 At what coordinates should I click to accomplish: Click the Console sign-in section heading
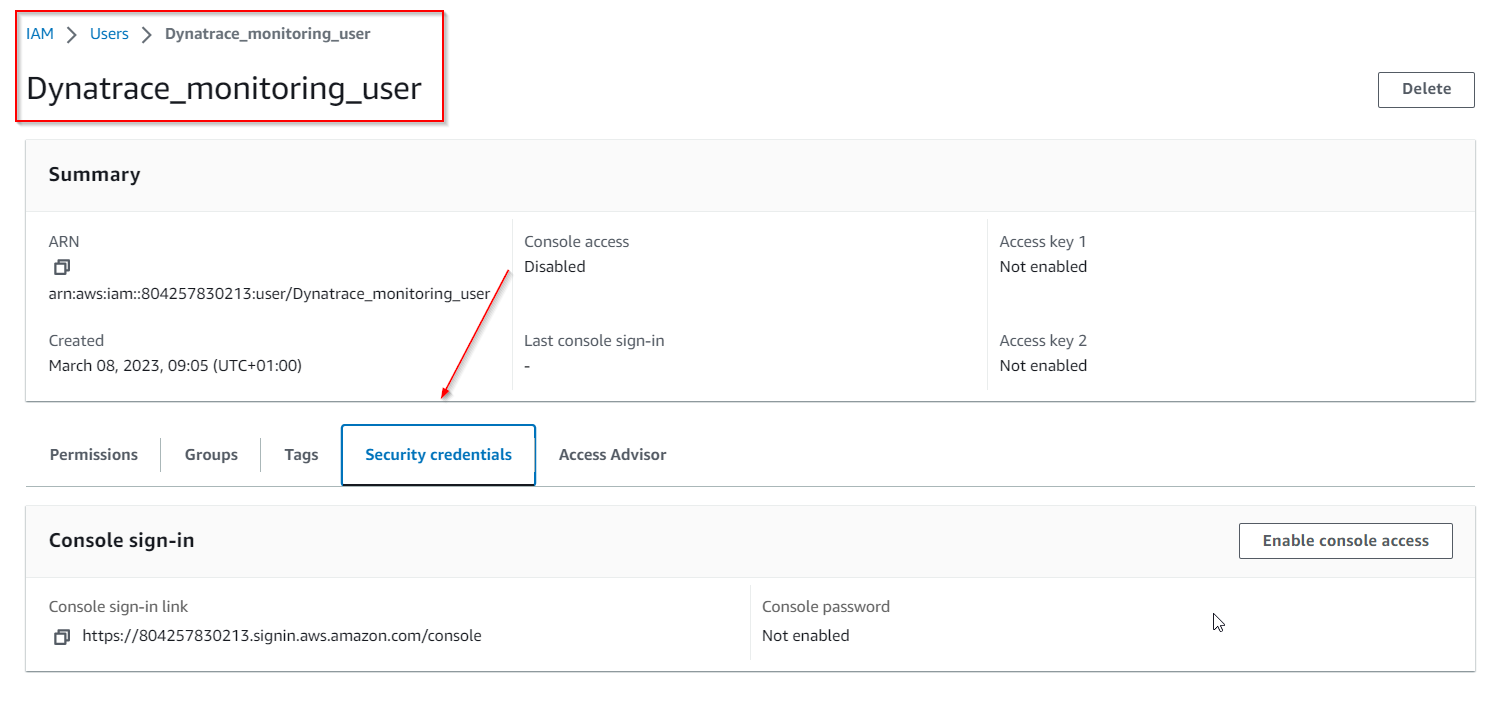(x=121, y=541)
